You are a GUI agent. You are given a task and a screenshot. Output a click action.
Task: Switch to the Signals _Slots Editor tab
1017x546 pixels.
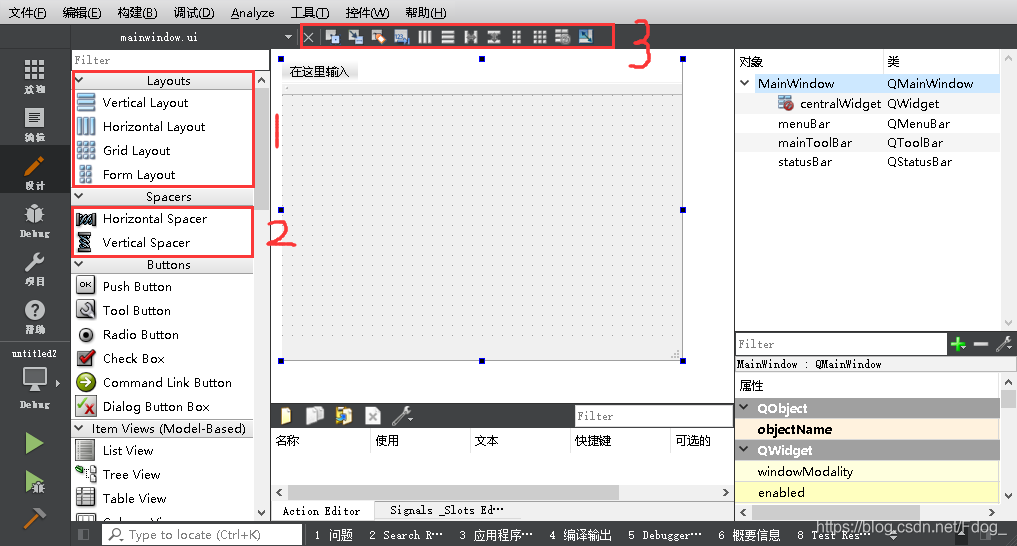(x=446, y=510)
